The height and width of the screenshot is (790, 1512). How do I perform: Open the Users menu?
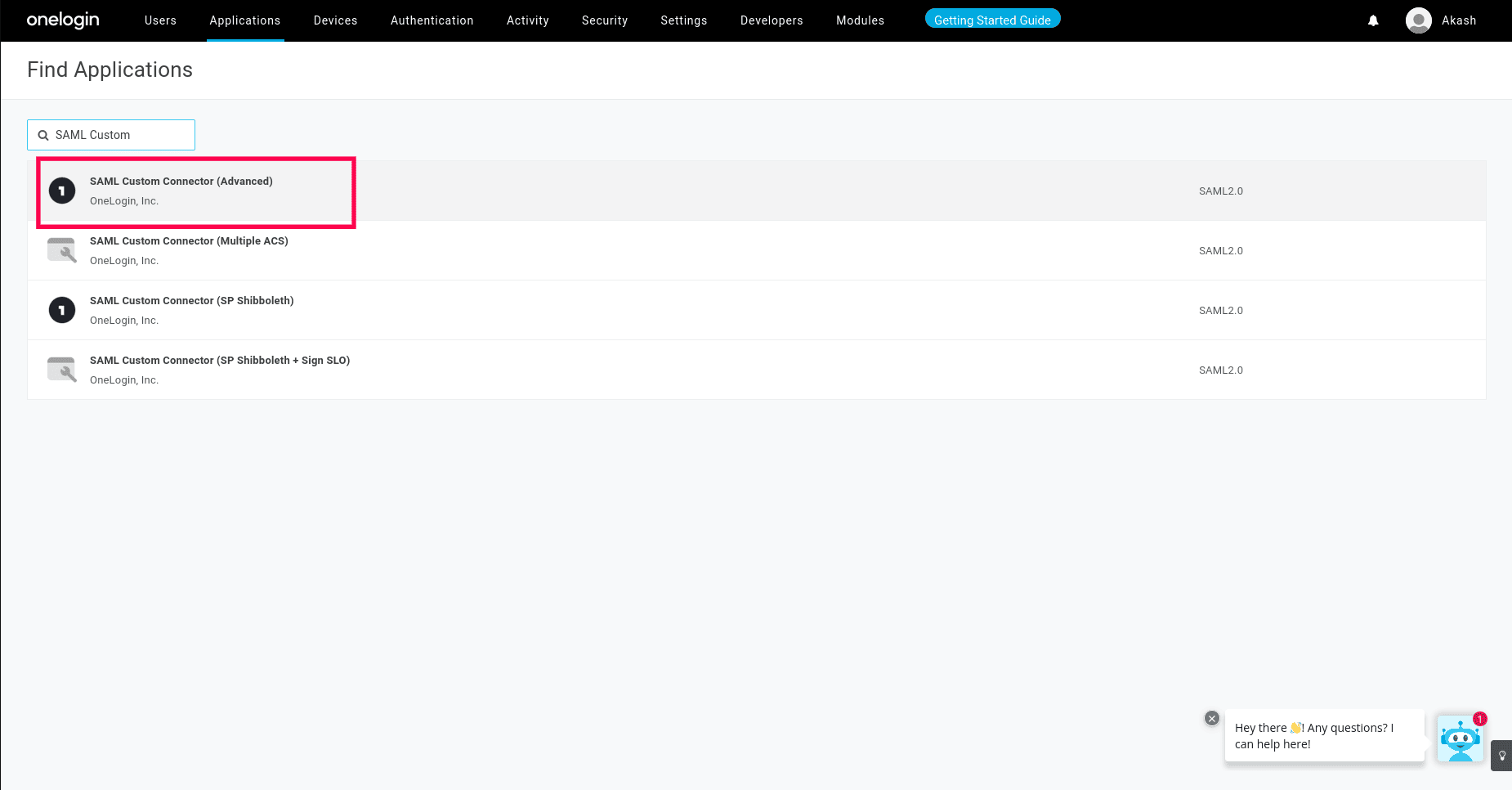tap(160, 20)
